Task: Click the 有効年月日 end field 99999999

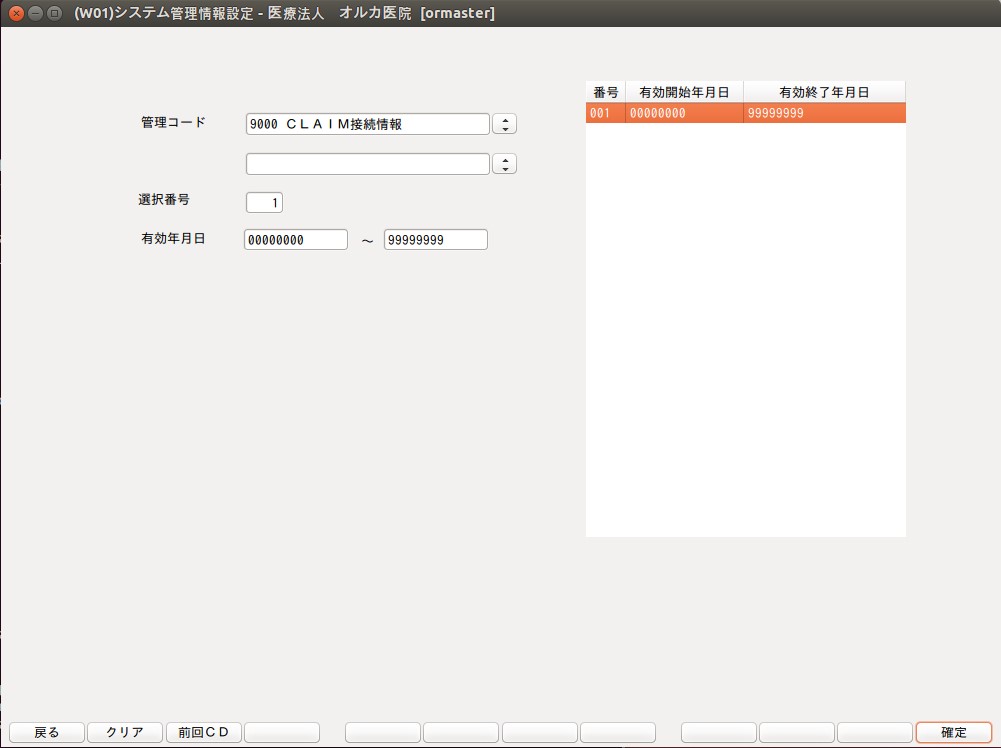Action: pos(436,240)
